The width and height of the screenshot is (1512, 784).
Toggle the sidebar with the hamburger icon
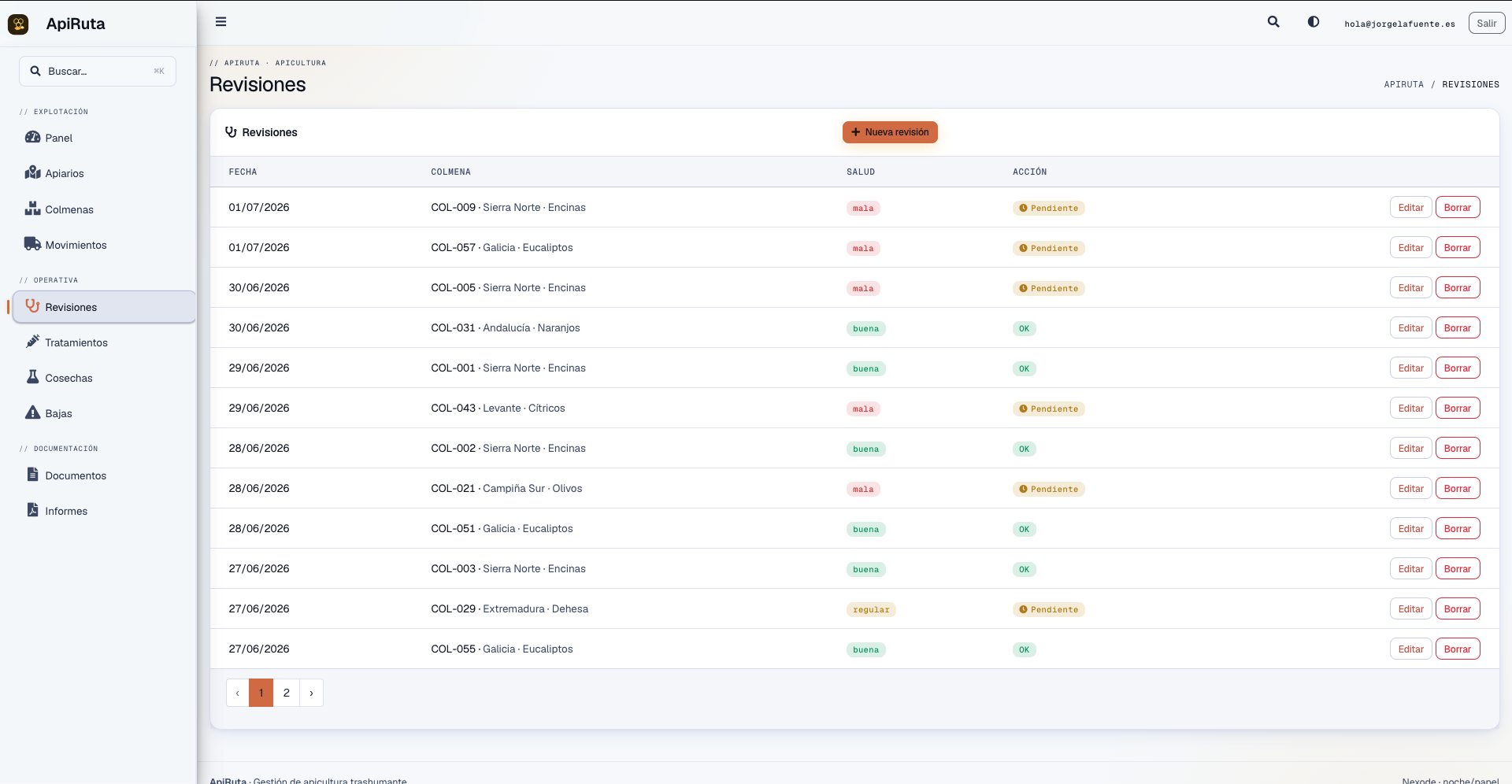(221, 22)
